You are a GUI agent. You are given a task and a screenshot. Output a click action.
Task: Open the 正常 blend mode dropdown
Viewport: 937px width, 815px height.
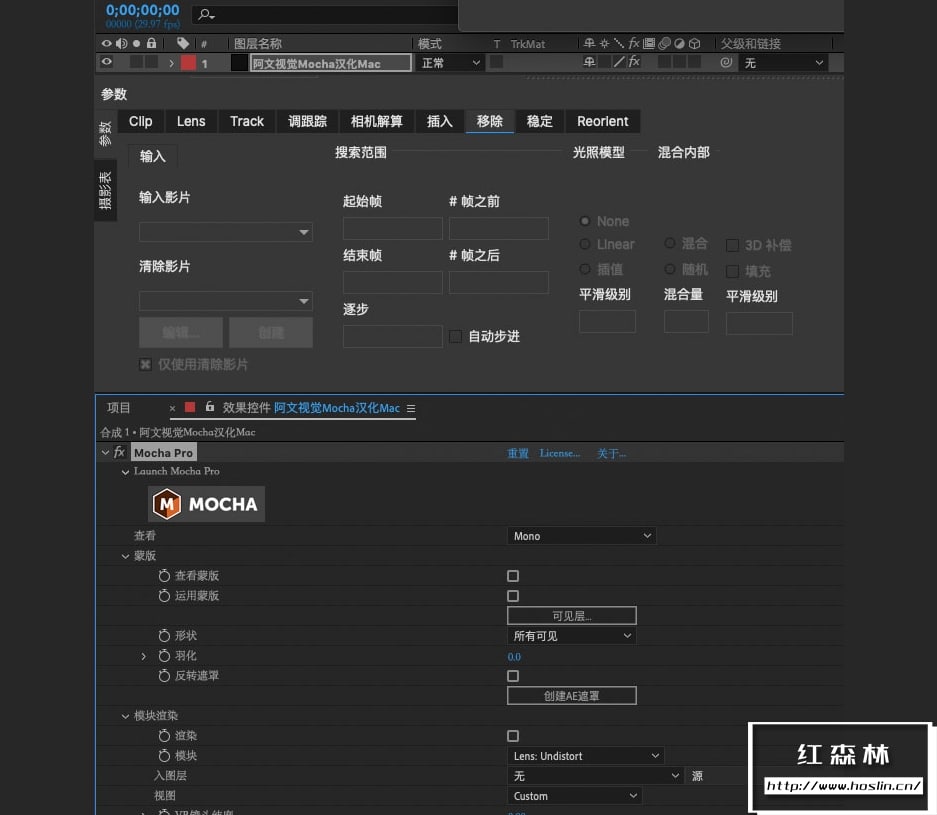click(450, 62)
